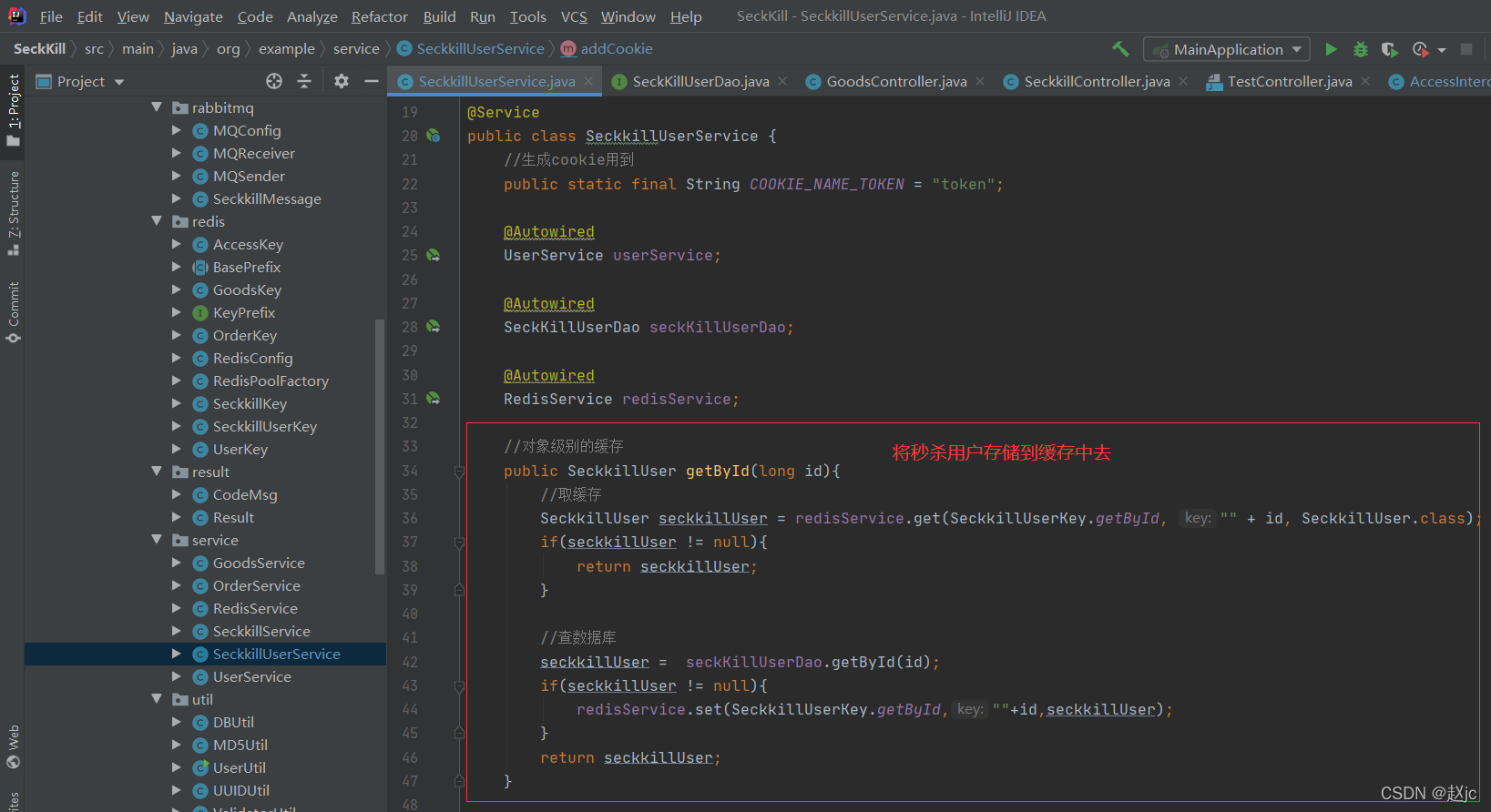
Task: Collapse the util folder
Action: point(157,699)
